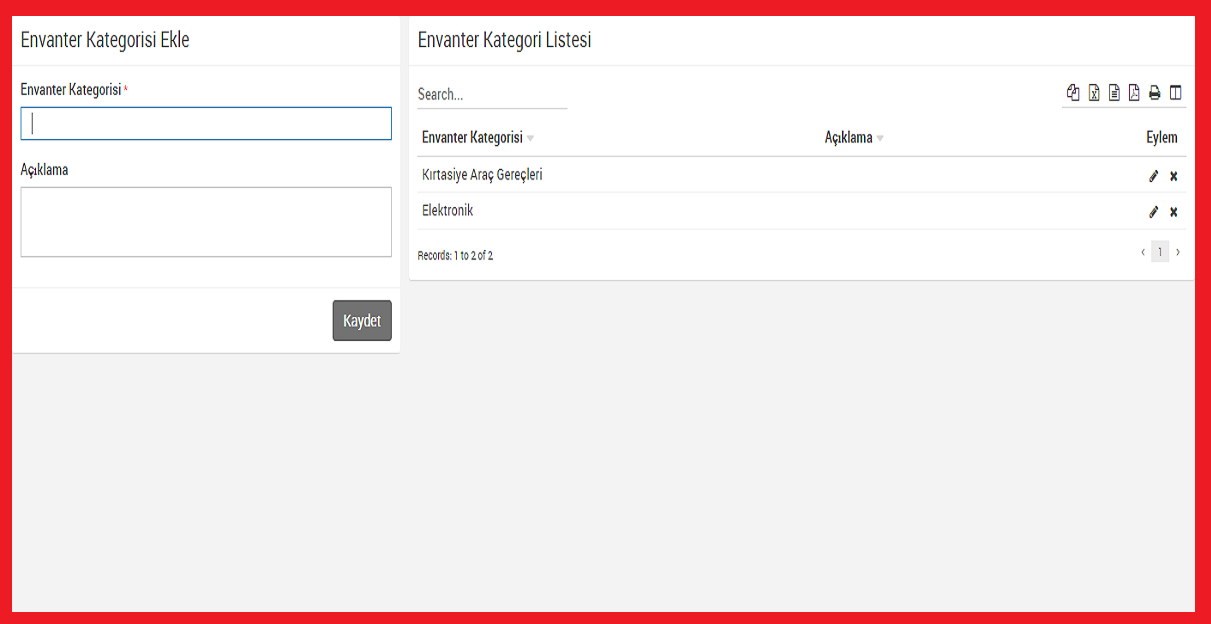1211x624 pixels.
Task: Export the category list as PDF
Action: (1134, 93)
